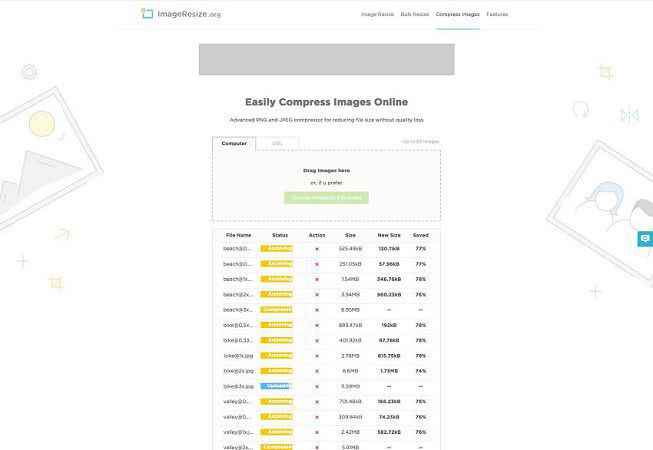
Task: Open the Features page link
Action: [x=497, y=15]
